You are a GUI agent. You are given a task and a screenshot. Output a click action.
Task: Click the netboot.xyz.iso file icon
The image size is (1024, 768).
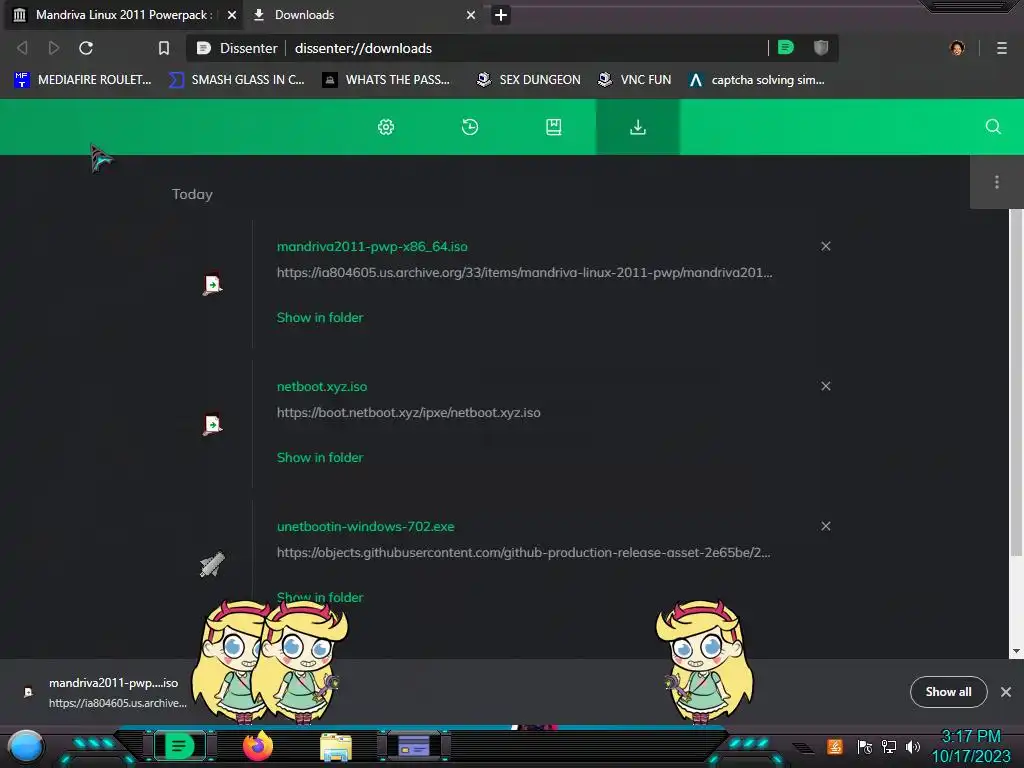(x=212, y=424)
